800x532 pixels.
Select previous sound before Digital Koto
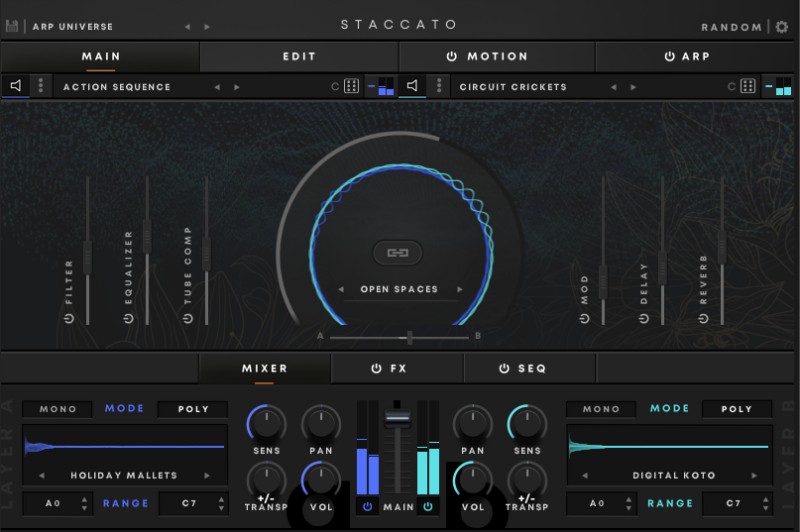585,476
